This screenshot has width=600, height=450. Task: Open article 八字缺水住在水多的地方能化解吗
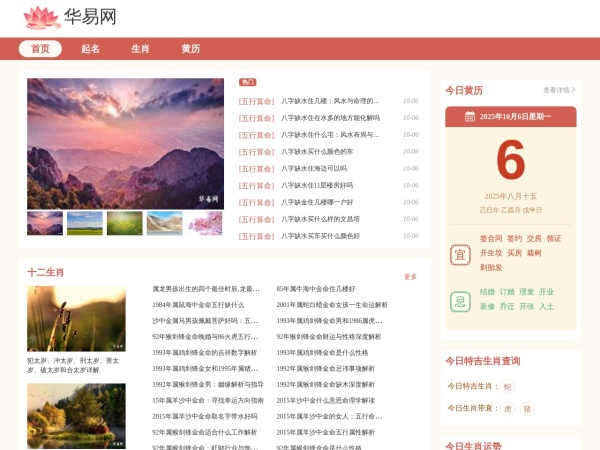pyautogui.click(x=330, y=118)
